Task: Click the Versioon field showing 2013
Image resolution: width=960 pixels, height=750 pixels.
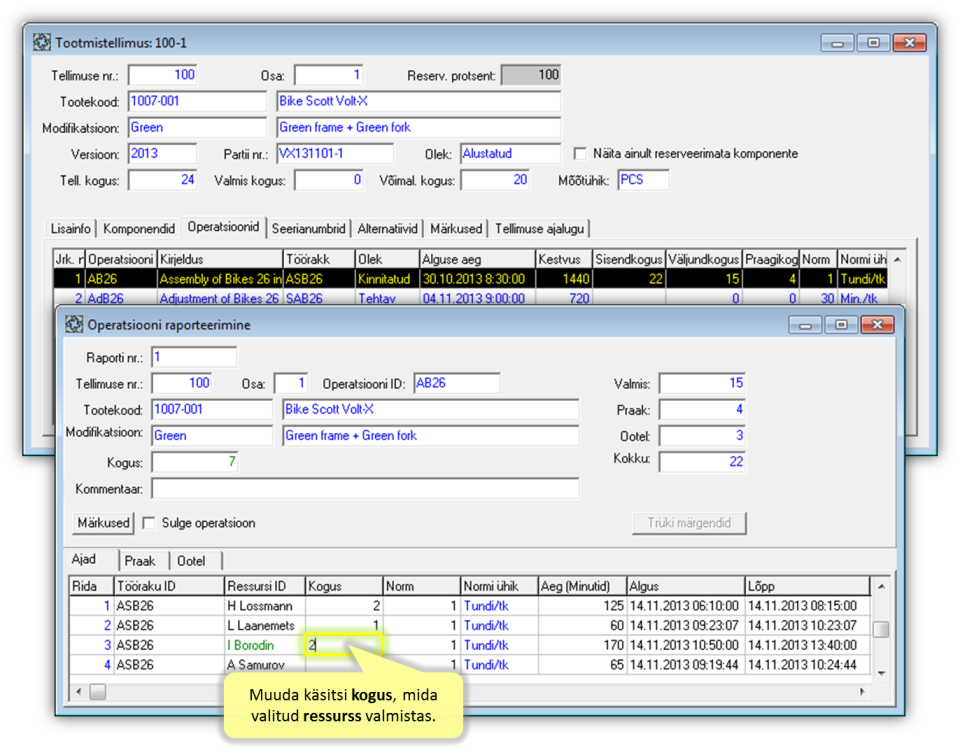Action: (x=163, y=154)
